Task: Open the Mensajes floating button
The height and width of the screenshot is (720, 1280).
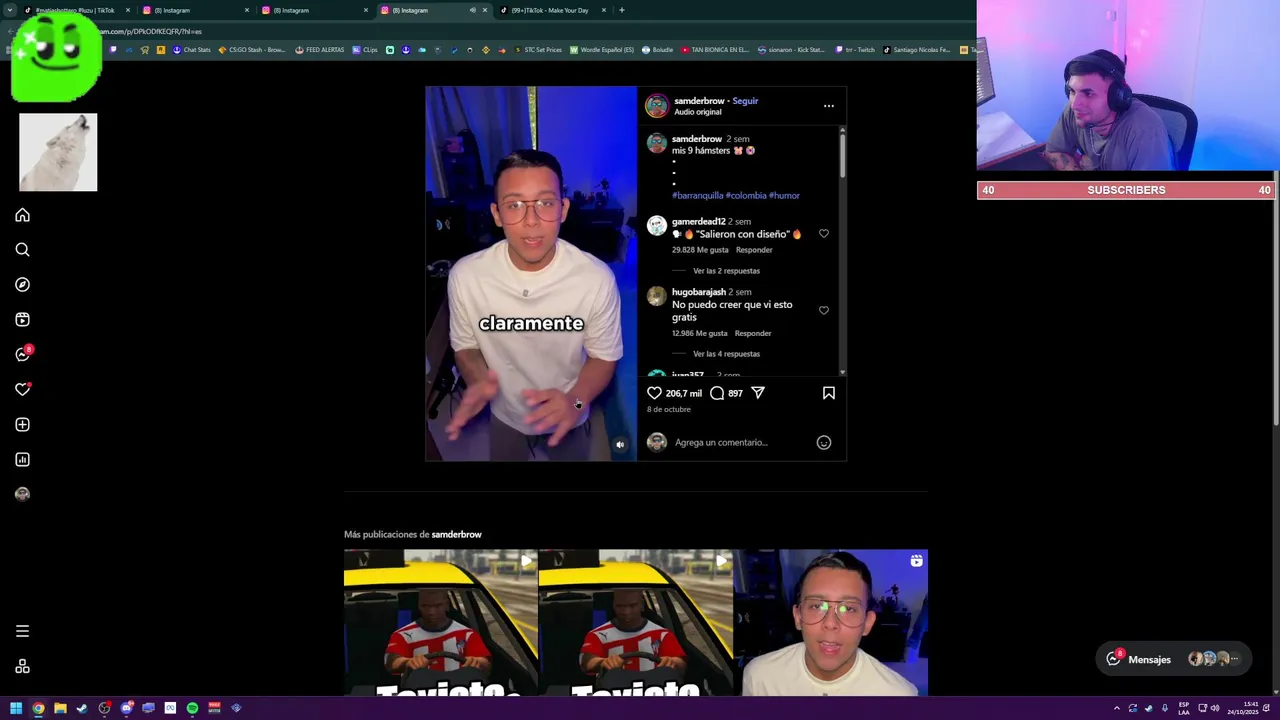Action: coord(1172,659)
